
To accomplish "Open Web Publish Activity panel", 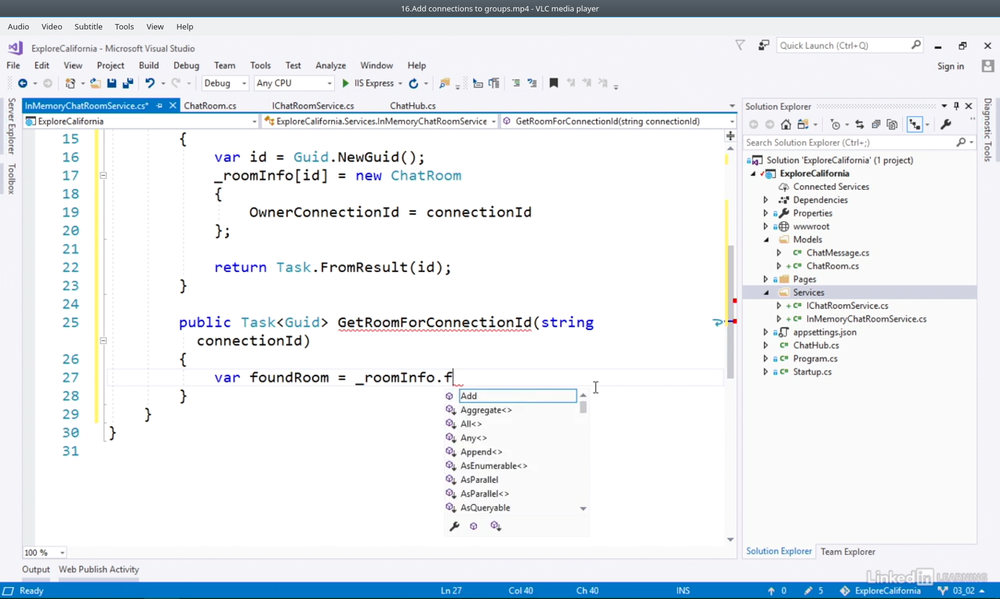I will [99, 570].
